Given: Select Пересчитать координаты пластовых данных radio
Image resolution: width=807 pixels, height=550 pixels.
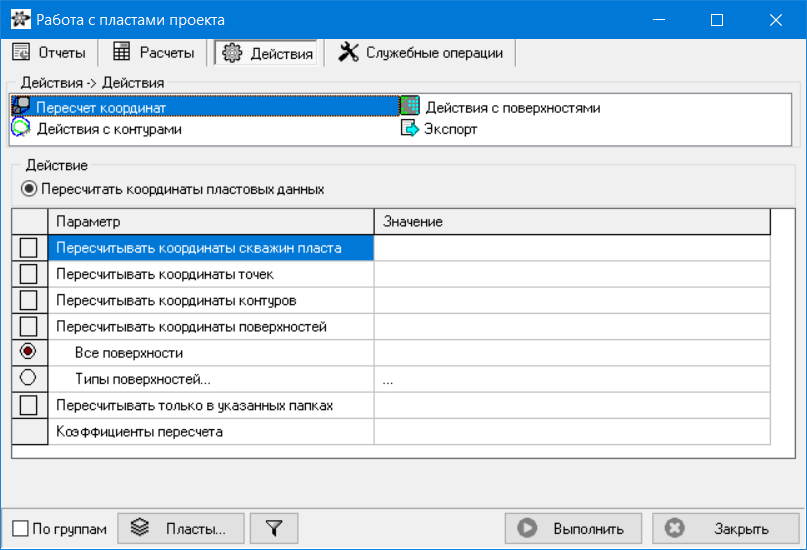Looking at the screenshot, I should tap(29, 189).
